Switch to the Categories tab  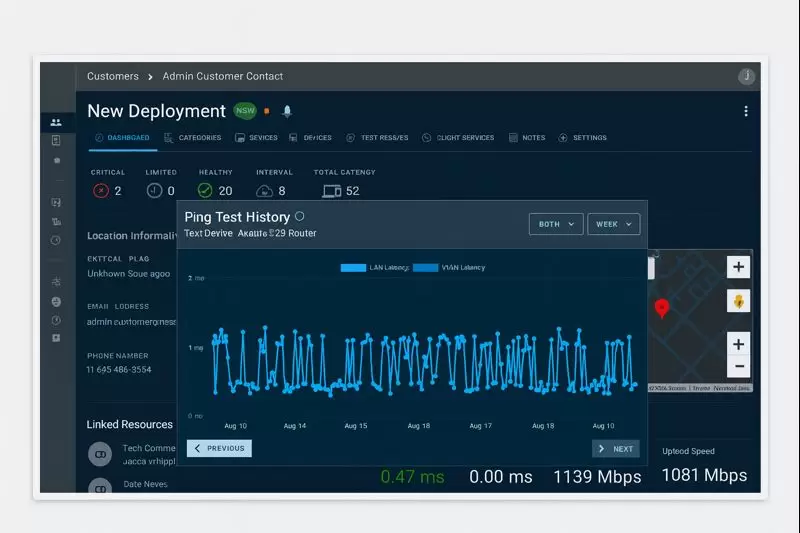tap(192, 138)
